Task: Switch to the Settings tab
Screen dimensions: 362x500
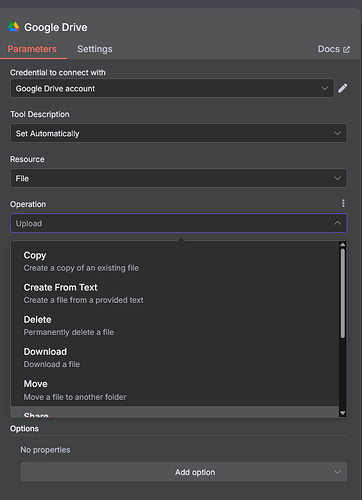Action: pyautogui.click(x=95, y=49)
